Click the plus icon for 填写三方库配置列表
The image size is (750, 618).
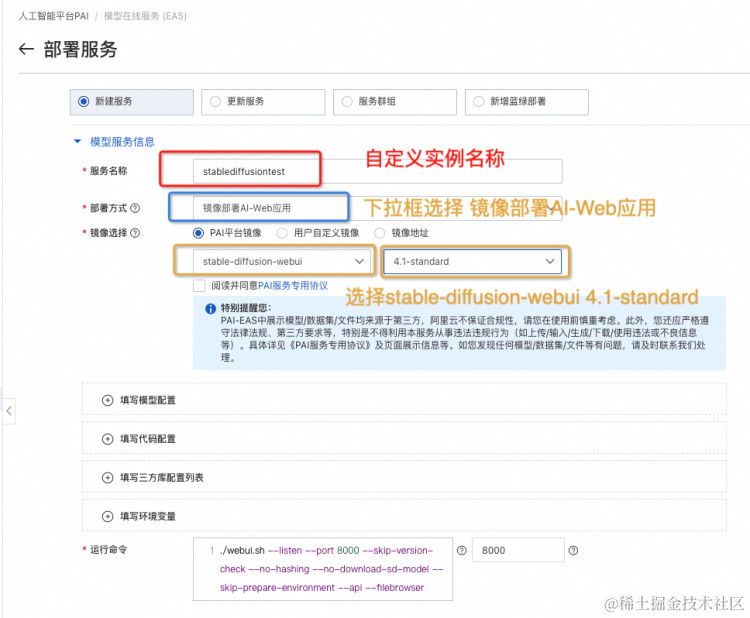pos(108,478)
